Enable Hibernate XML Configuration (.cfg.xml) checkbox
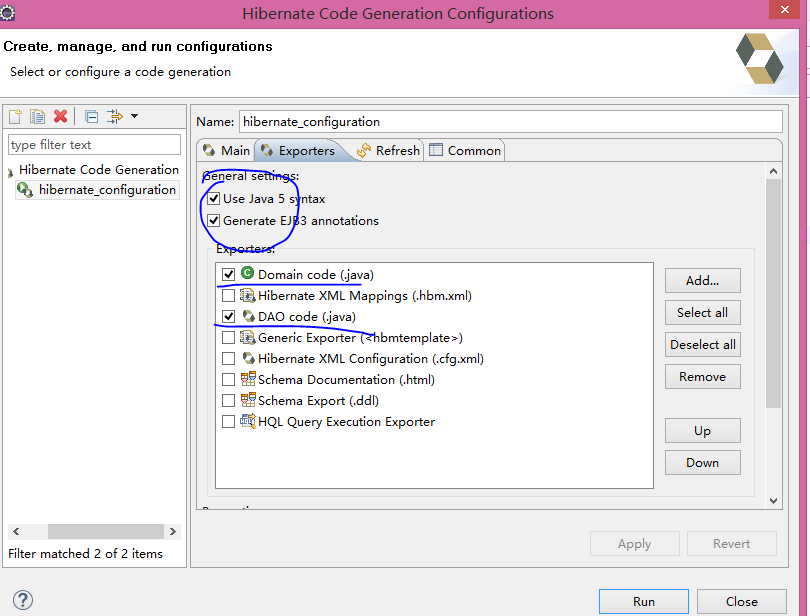This screenshot has width=810, height=616. 228,359
